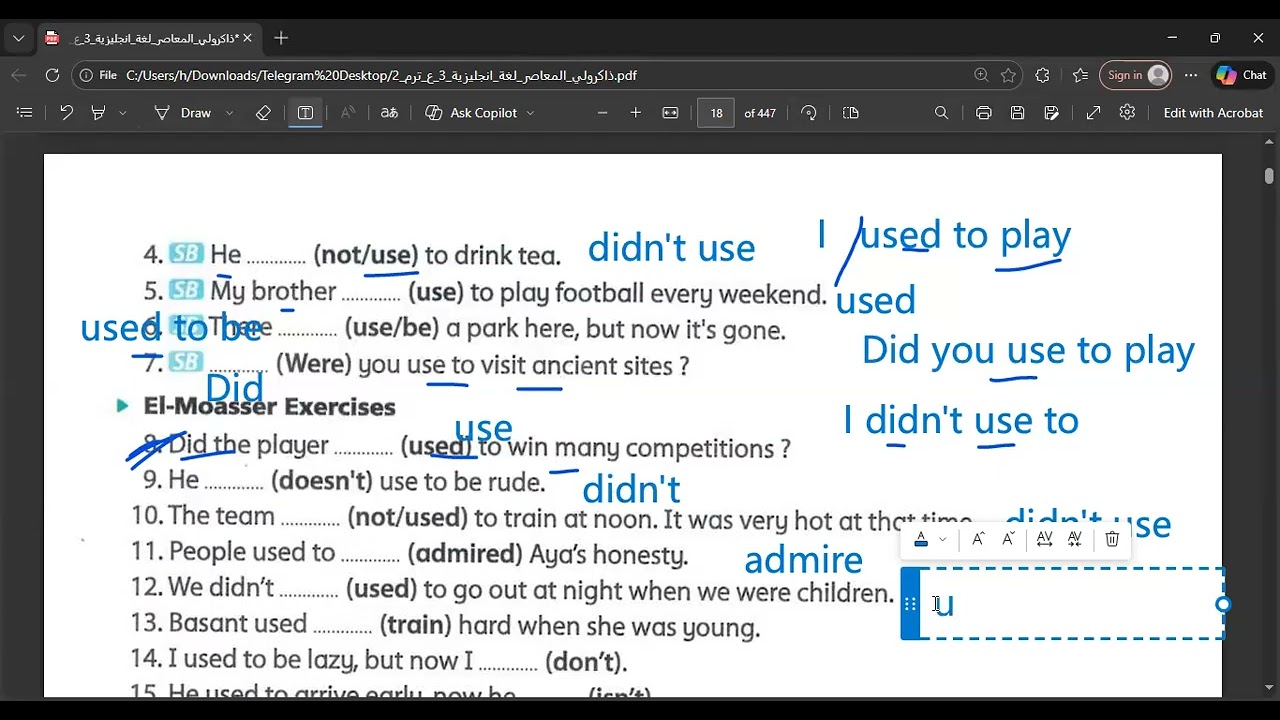The width and height of the screenshot is (1280, 720).
Task: Decrease the text character spacing
Action: pos(1075,540)
